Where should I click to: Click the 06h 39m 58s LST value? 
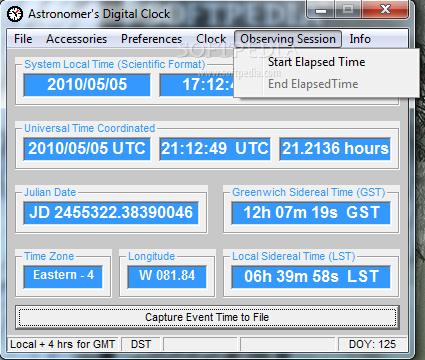311,277
